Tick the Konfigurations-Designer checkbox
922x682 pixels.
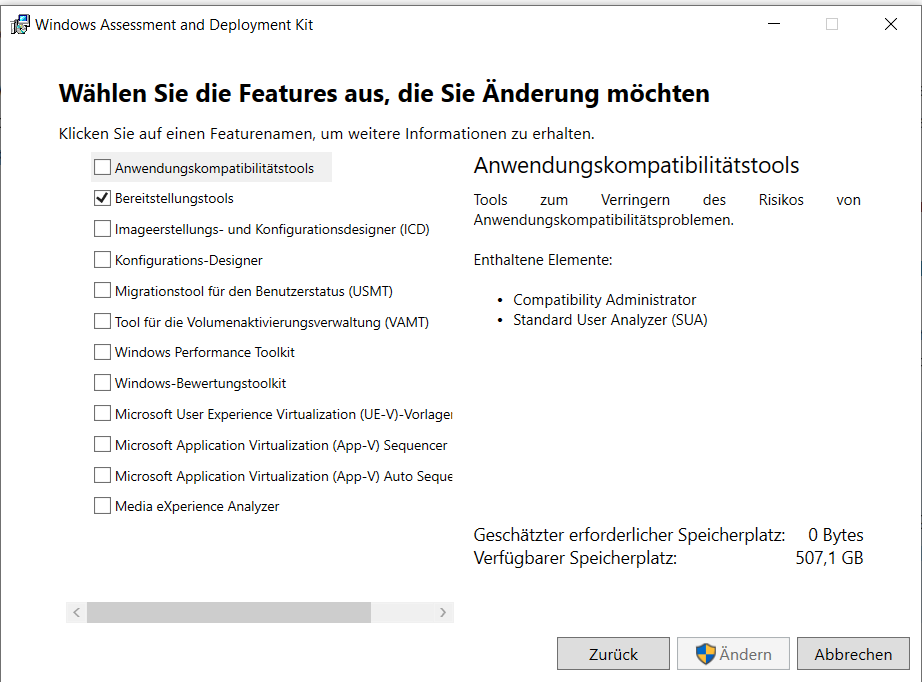pos(102,260)
